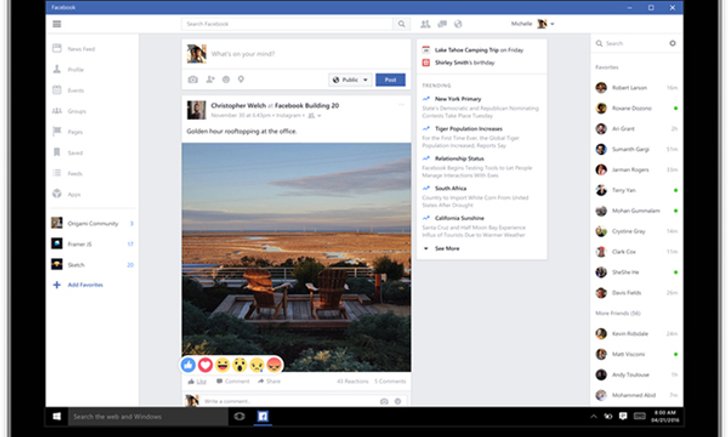The image size is (728, 437).
Task: Select the Sad crying reaction
Action: coord(257,365)
